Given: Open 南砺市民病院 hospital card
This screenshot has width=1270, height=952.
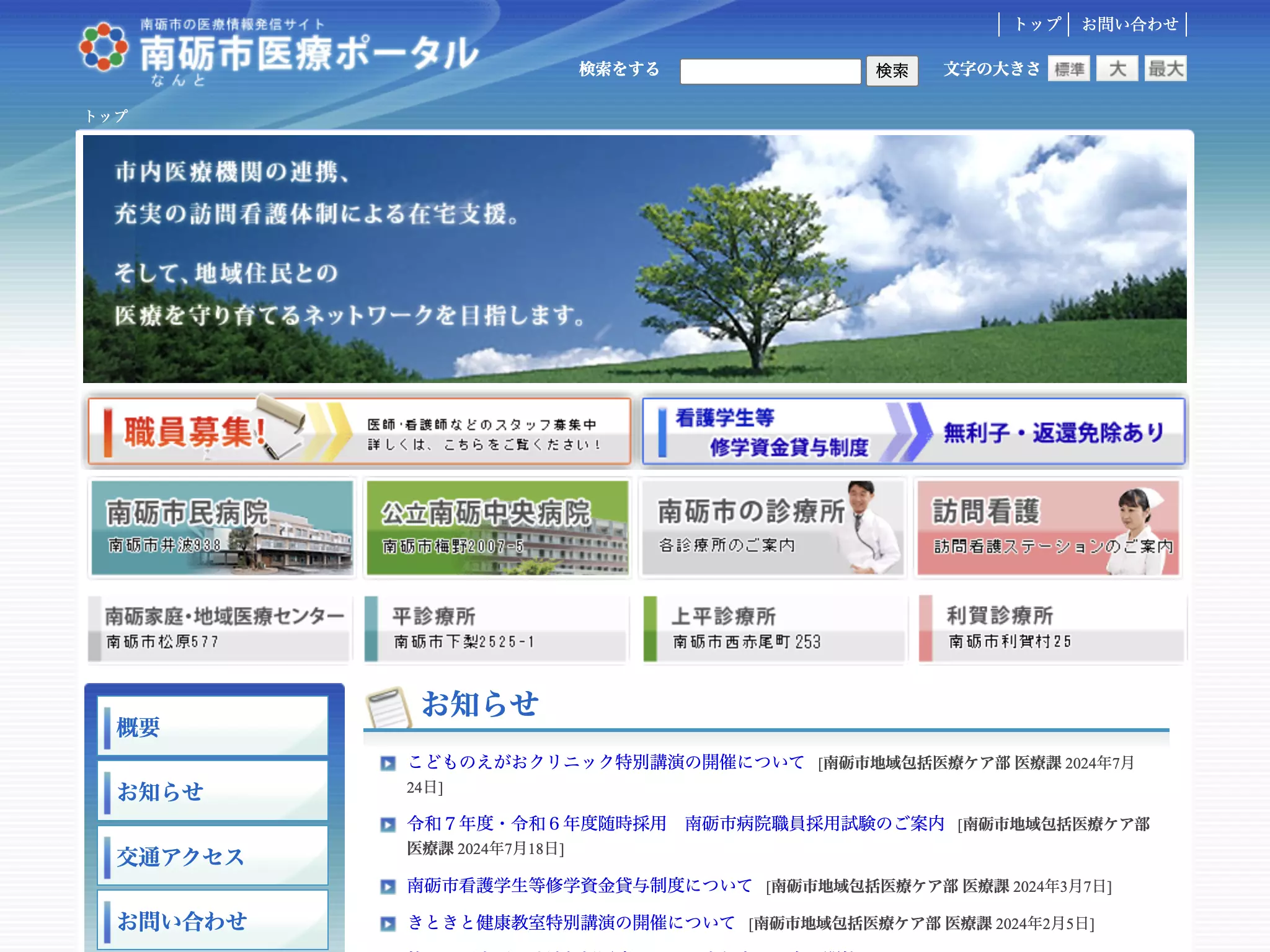Looking at the screenshot, I should (222, 528).
